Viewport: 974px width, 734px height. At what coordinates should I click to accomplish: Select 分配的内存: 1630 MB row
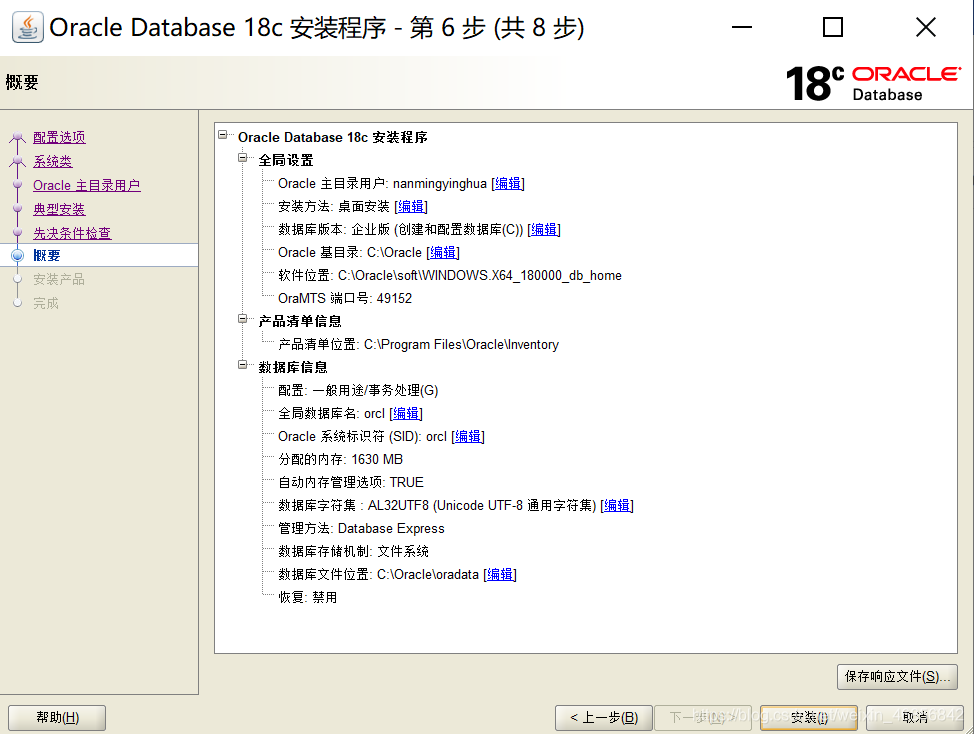tap(340, 460)
